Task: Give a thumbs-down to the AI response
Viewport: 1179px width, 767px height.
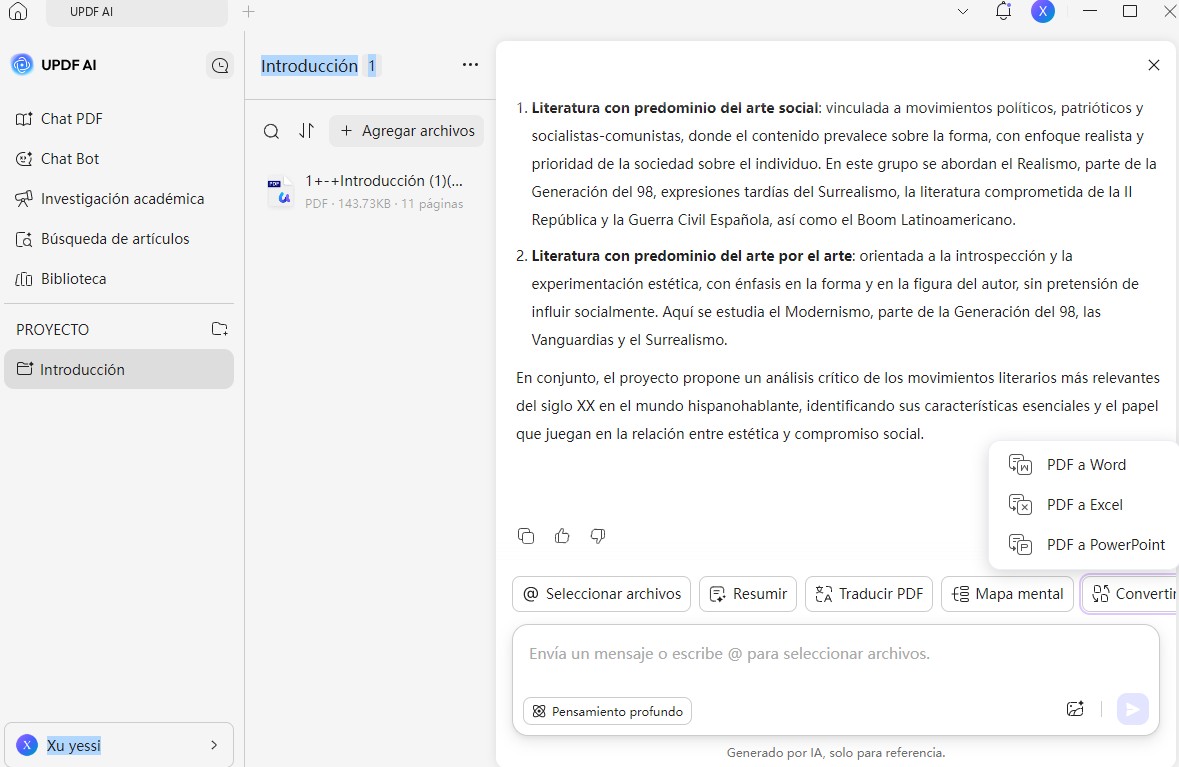Action: 597,536
